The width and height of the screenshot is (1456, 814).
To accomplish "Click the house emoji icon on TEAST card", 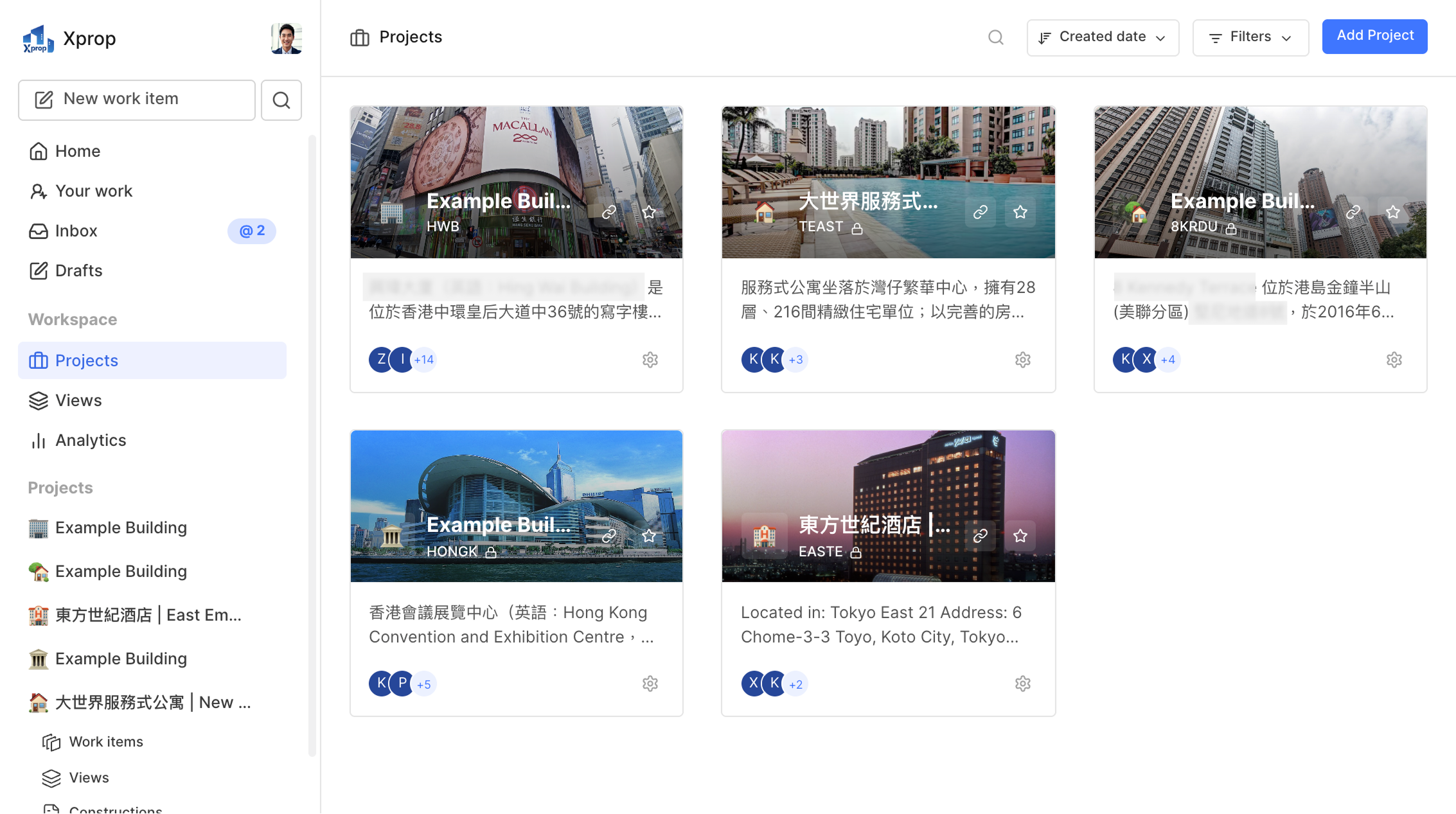I will 765,212.
